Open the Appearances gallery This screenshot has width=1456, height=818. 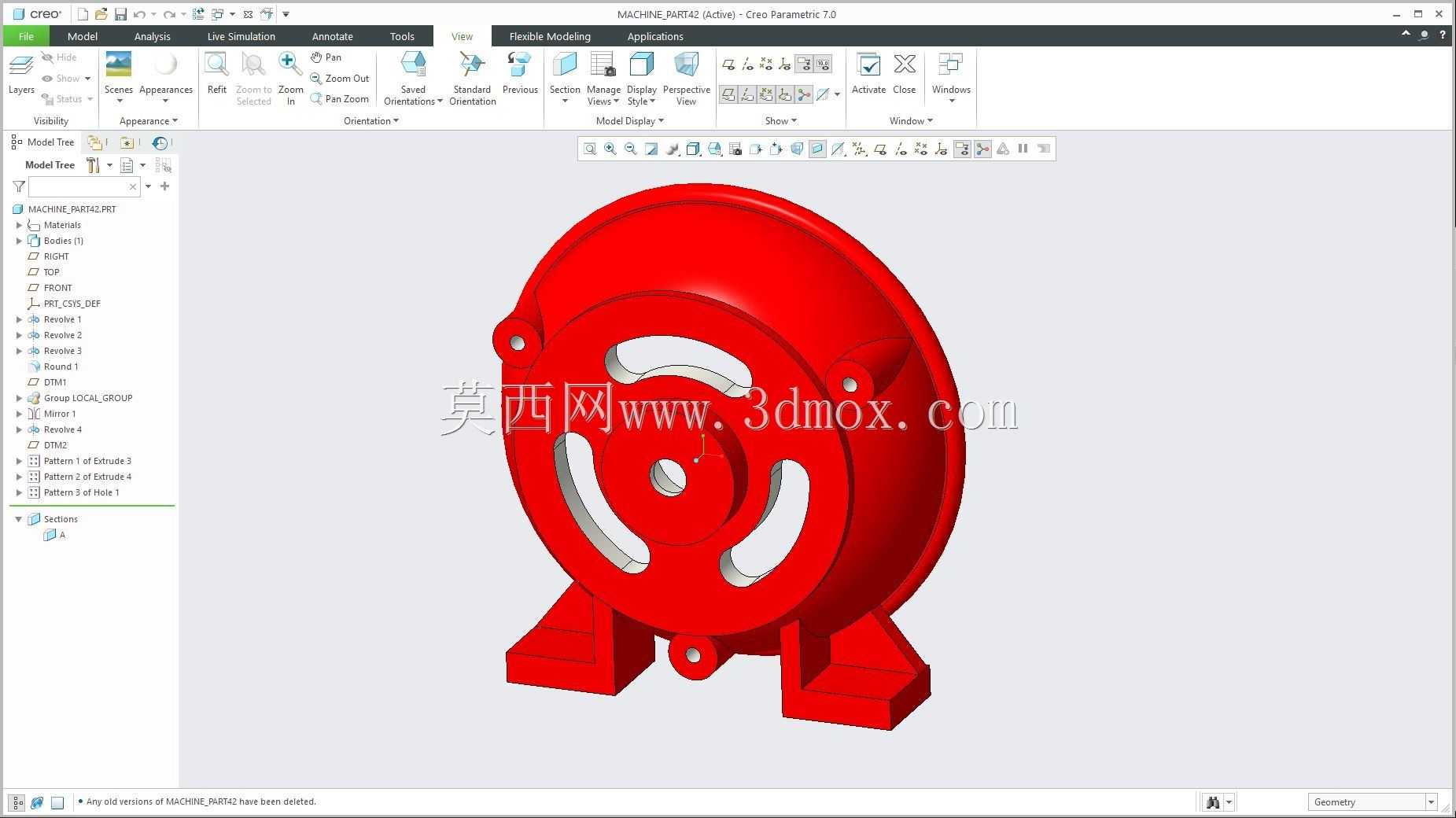pyautogui.click(x=166, y=77)
